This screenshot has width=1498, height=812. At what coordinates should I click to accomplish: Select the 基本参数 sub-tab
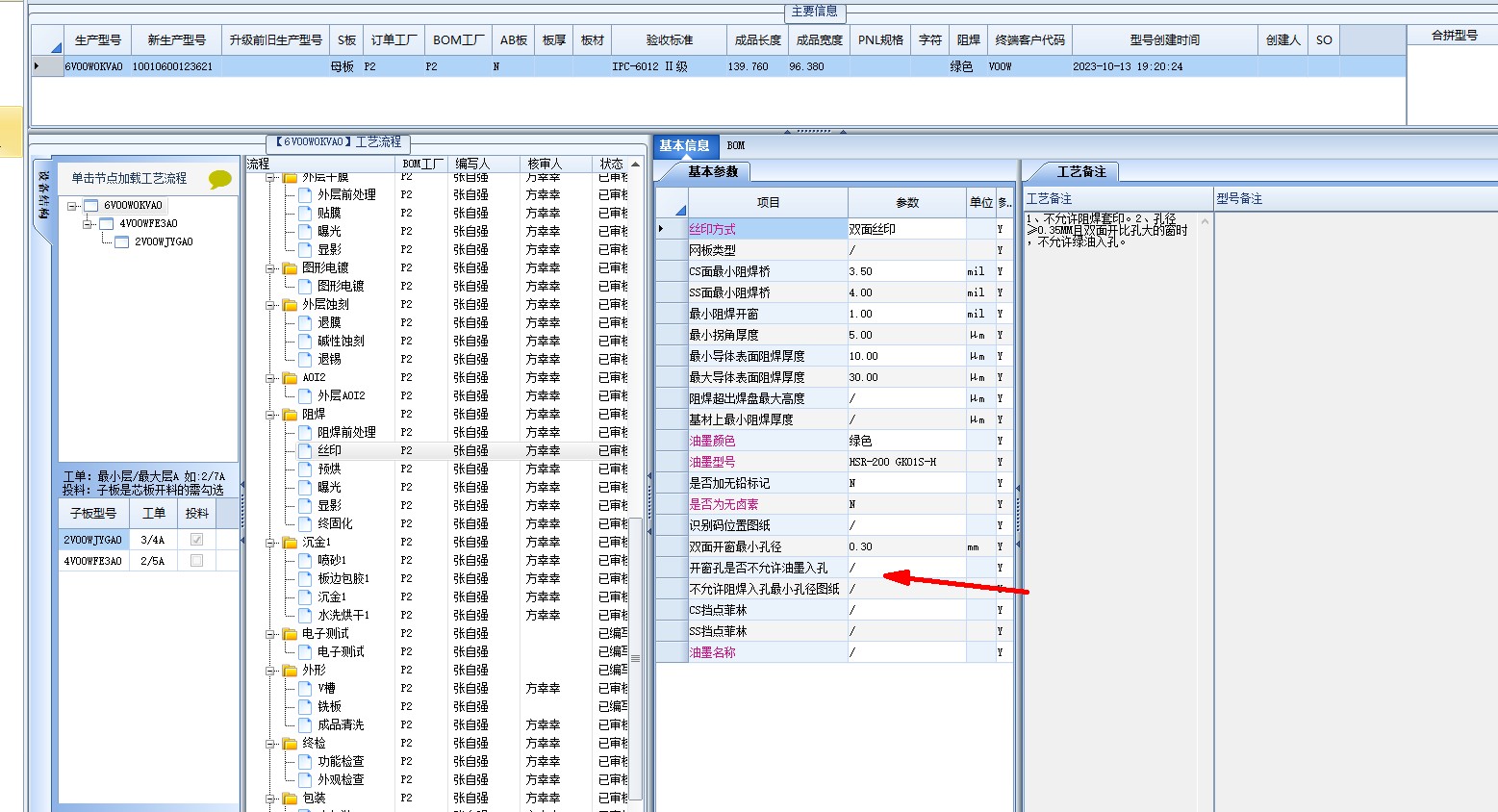click(713, 171)
